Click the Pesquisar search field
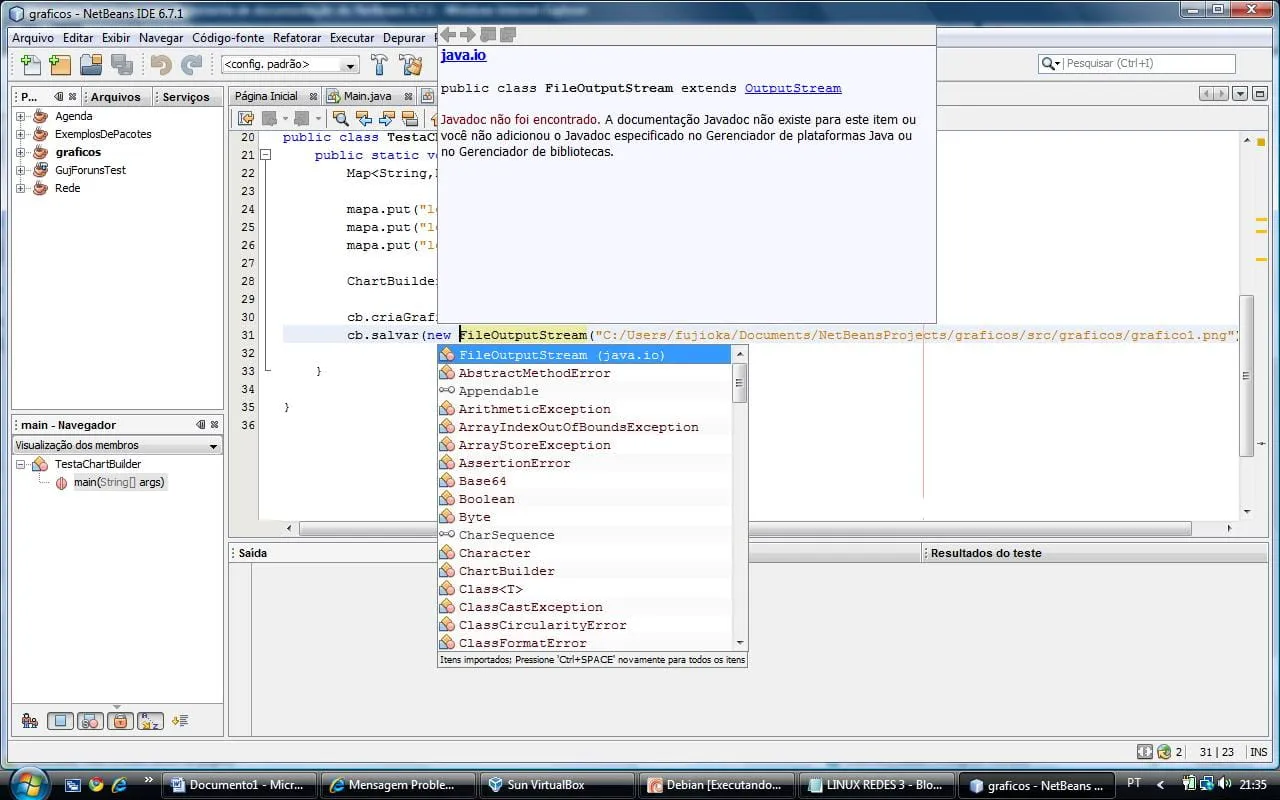 1148,64
